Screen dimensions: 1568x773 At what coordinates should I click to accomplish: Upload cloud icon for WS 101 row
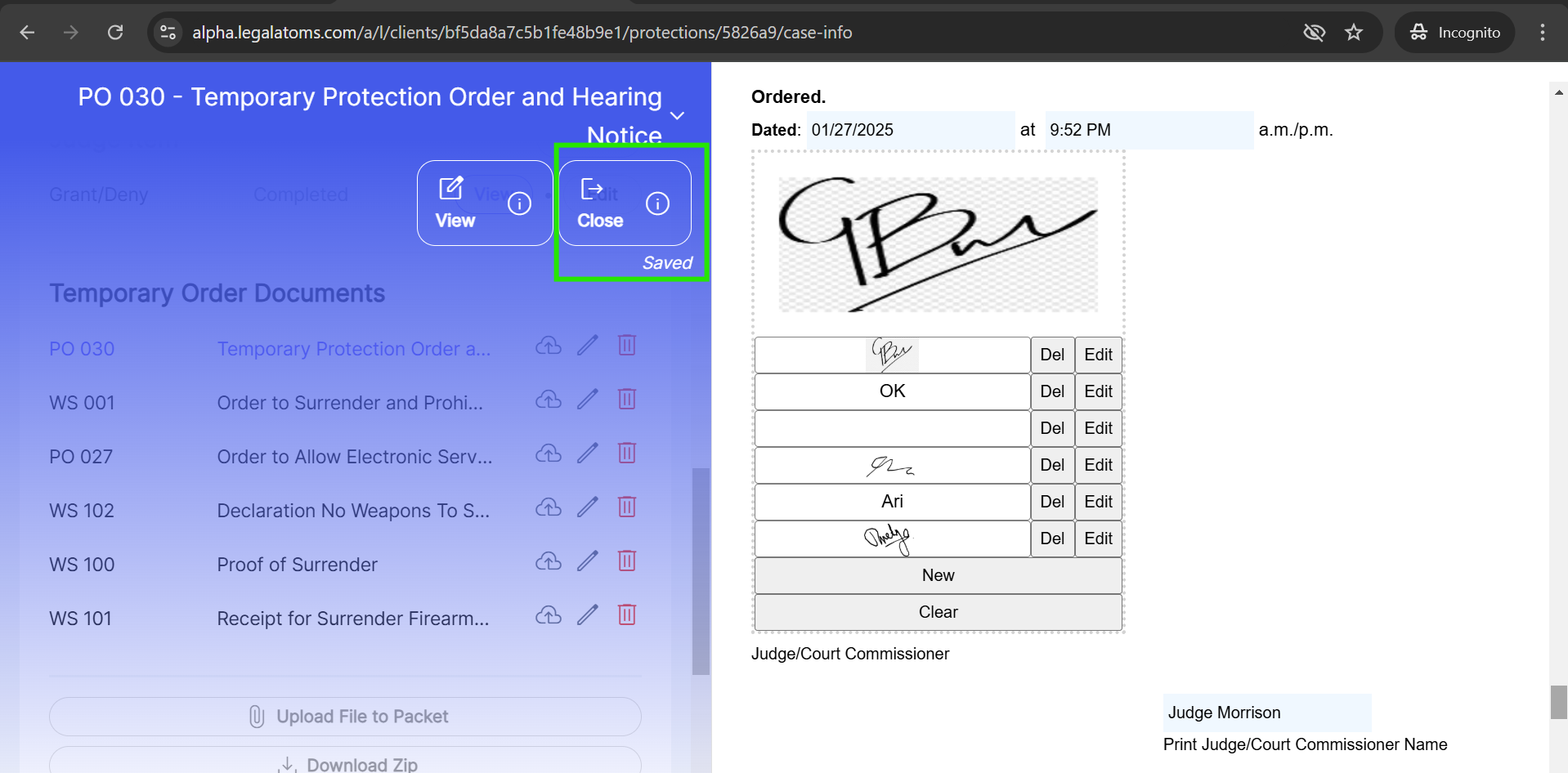549,615
